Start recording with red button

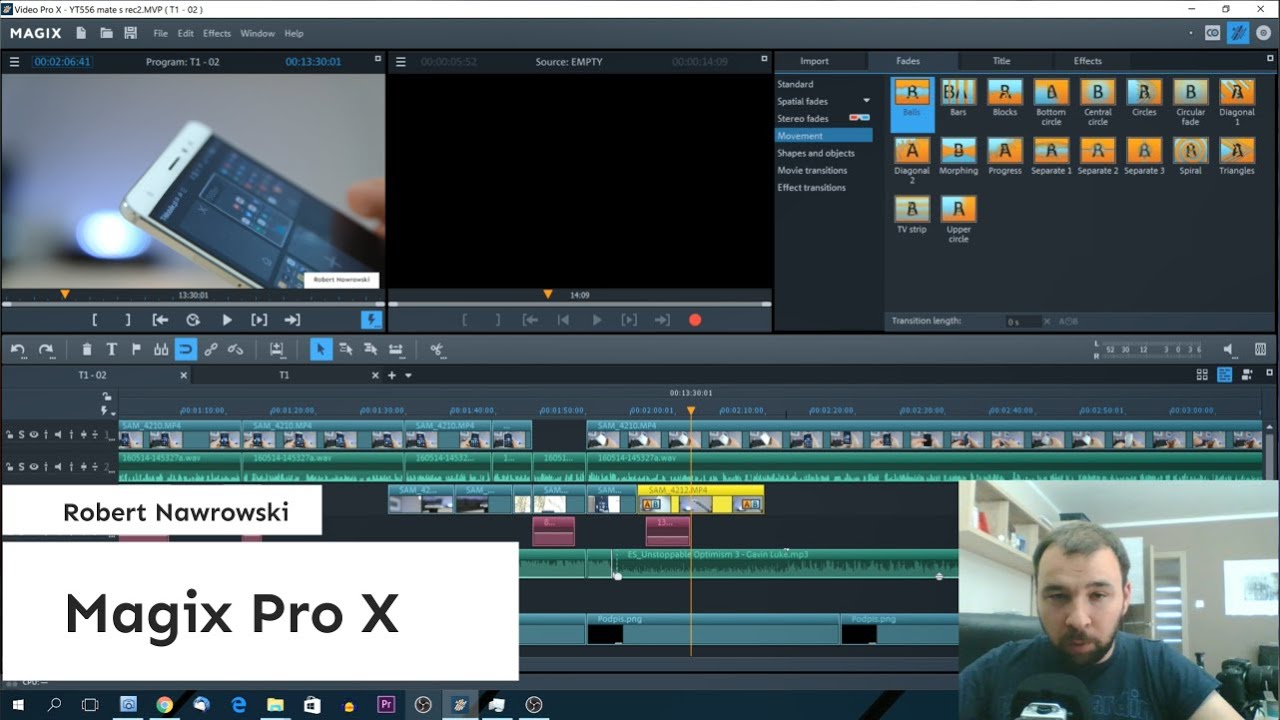(695, 320)
